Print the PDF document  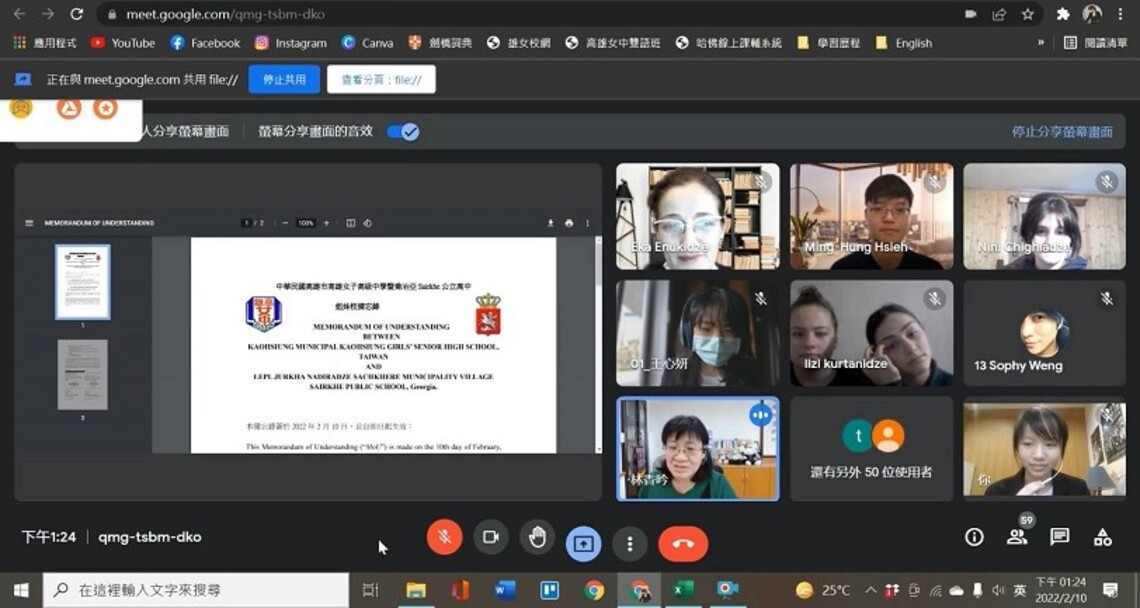569,223
